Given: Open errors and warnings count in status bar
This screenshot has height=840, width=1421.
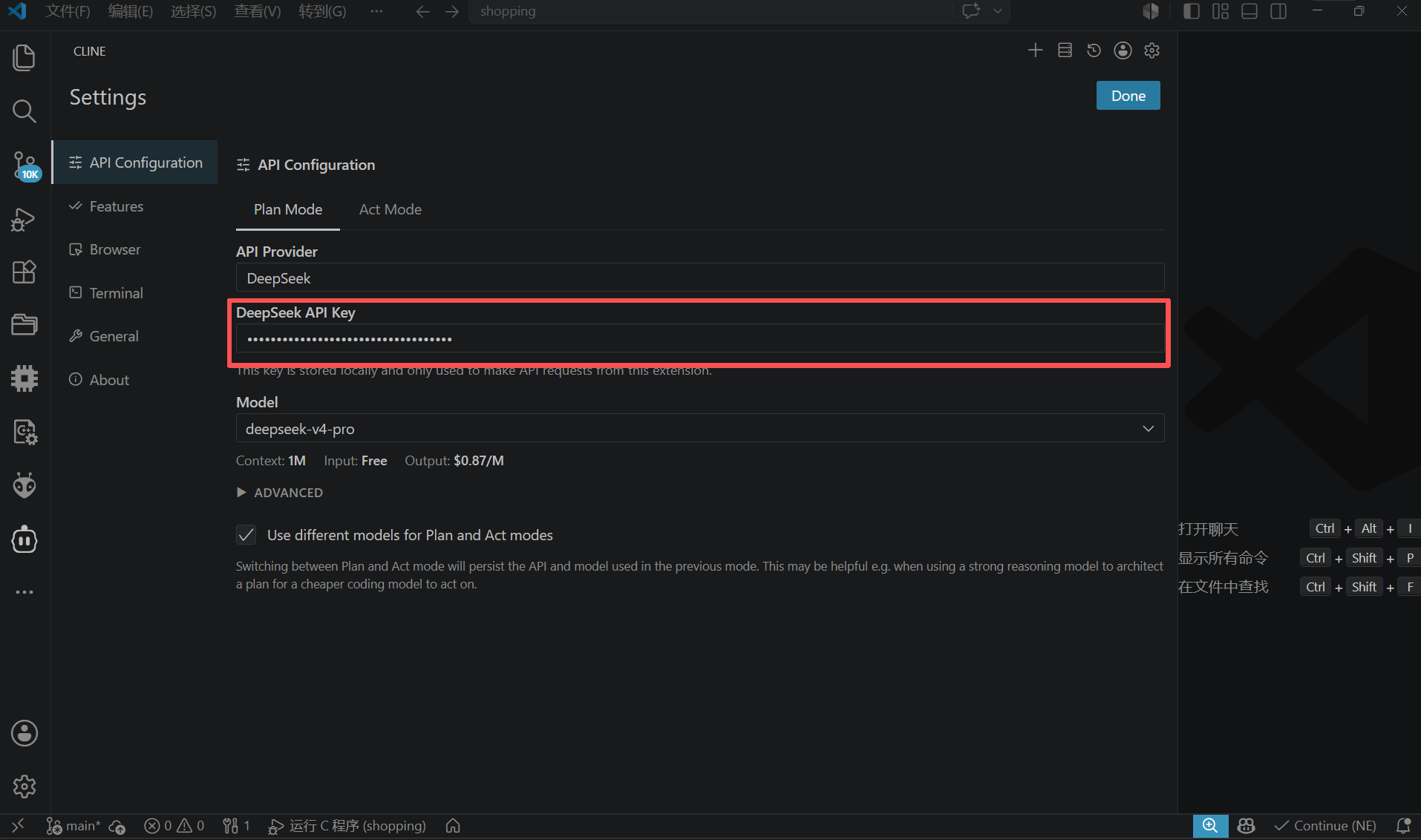Looking at the screenshot, I should pyautogui.click(x=174, y=826).
